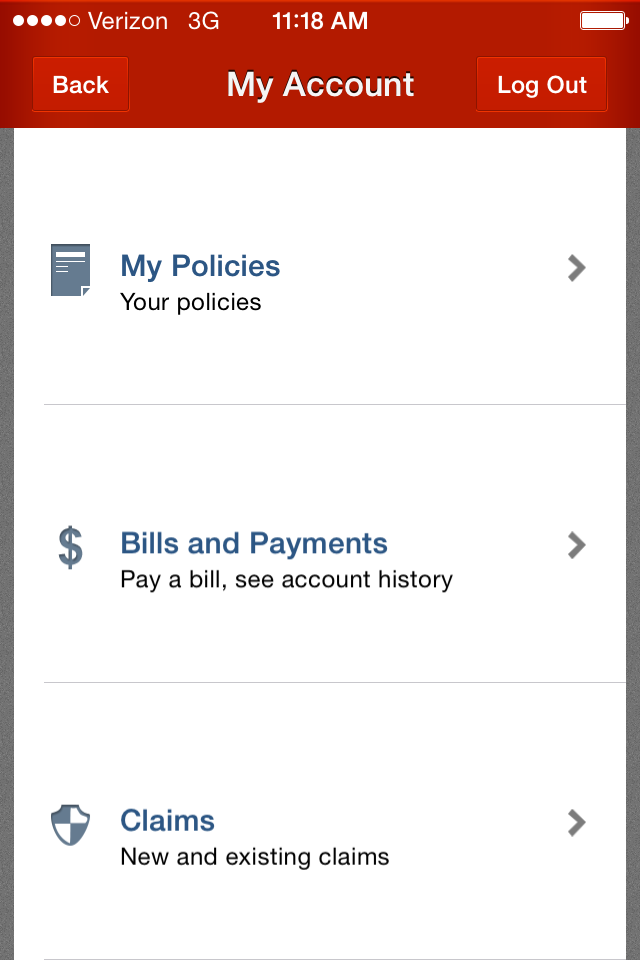This screenshot has width=640, height=960.
Task: Tap 'New and existing claims' description
Action: 255,857
